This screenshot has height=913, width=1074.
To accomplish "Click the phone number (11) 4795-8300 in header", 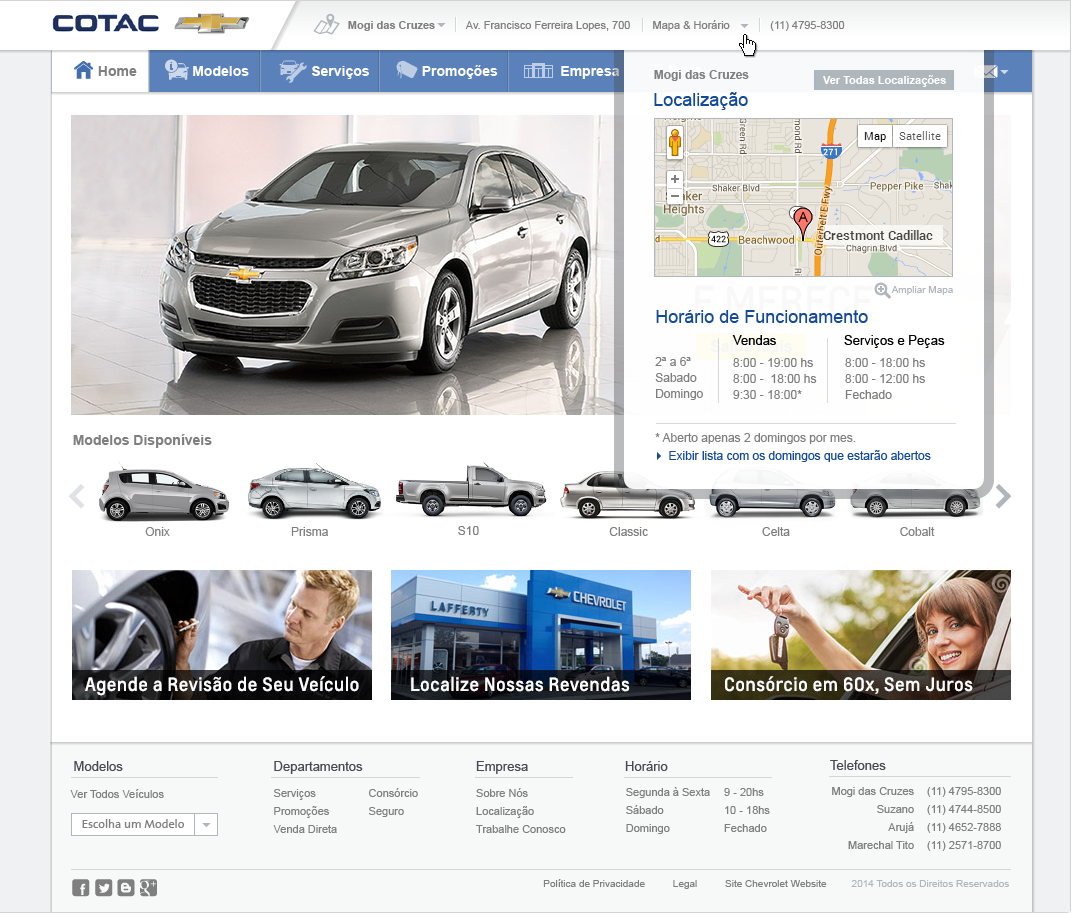I will tap(807, 25).
